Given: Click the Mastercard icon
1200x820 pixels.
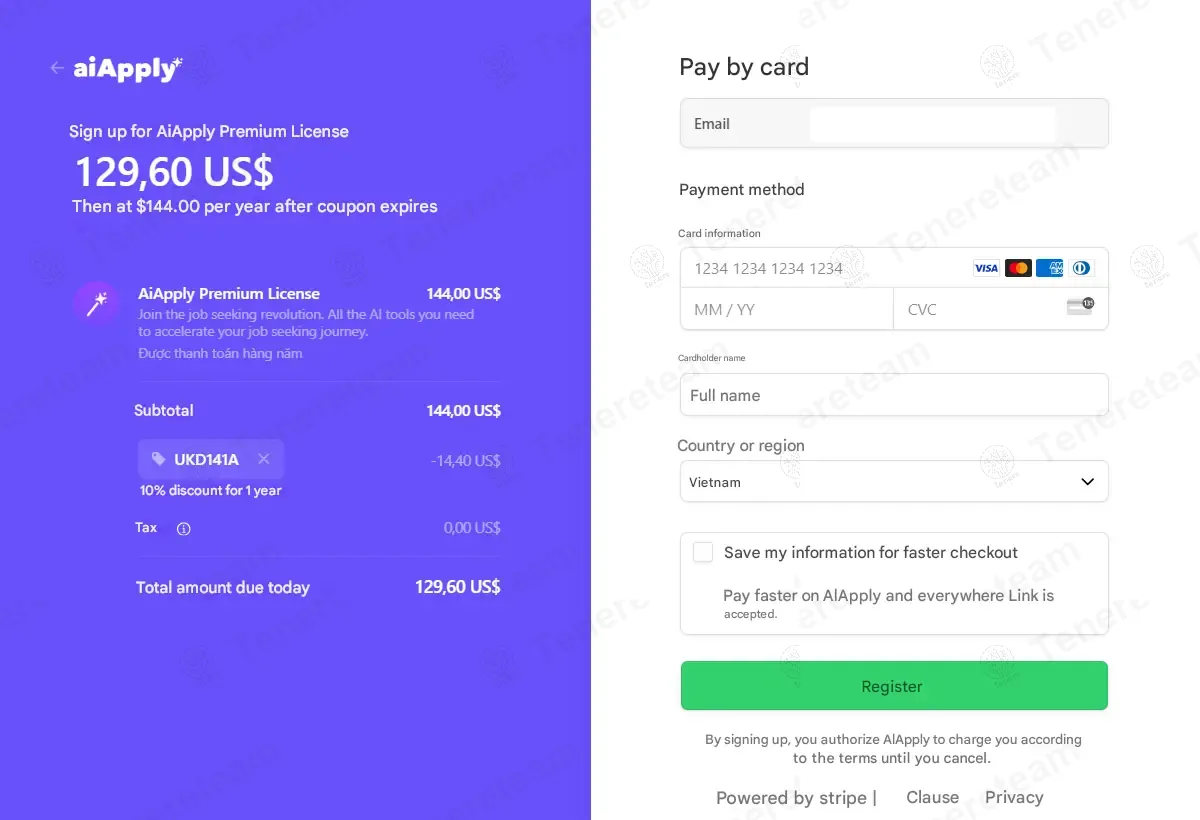Looking at the screenshot, I should 1018,268.
